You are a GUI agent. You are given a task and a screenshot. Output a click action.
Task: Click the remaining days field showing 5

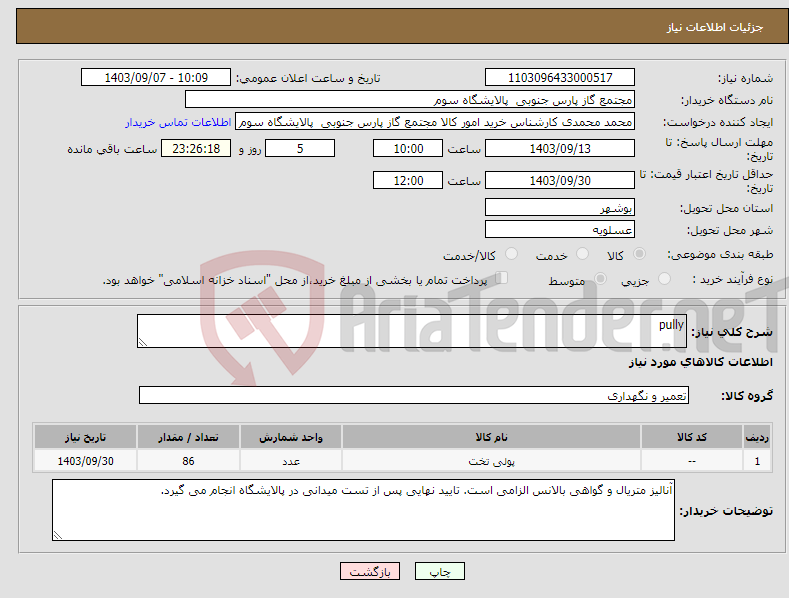300,148
